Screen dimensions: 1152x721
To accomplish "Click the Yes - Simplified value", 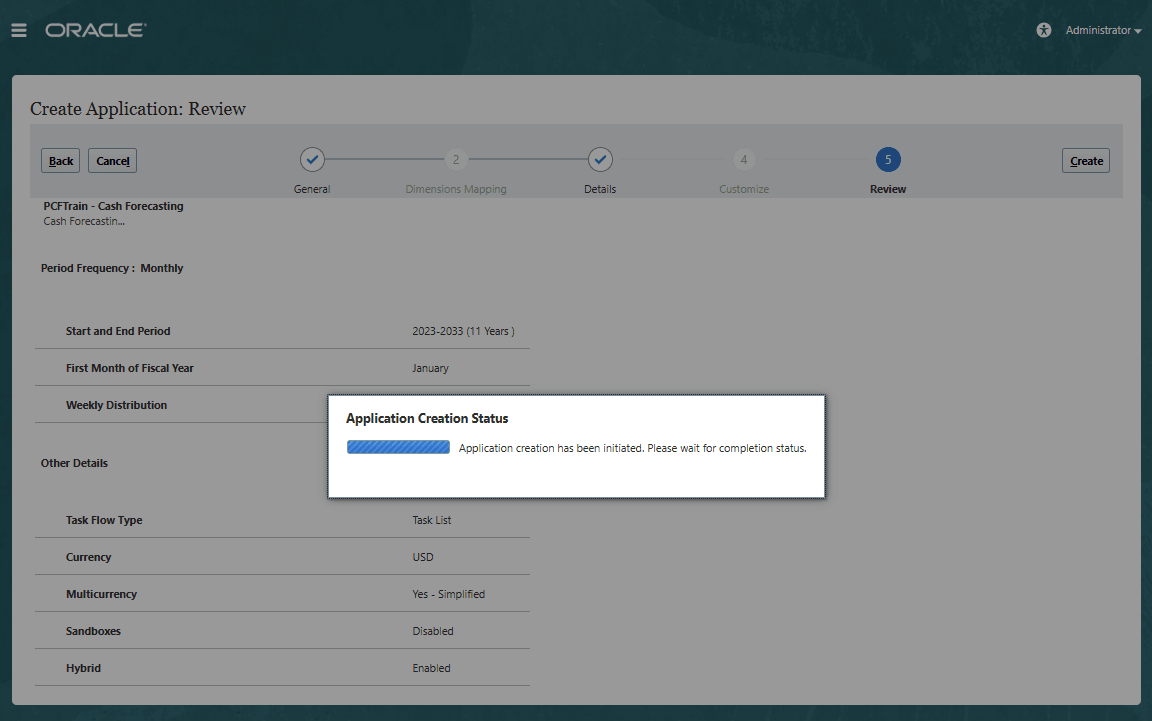I will point(449,594).
